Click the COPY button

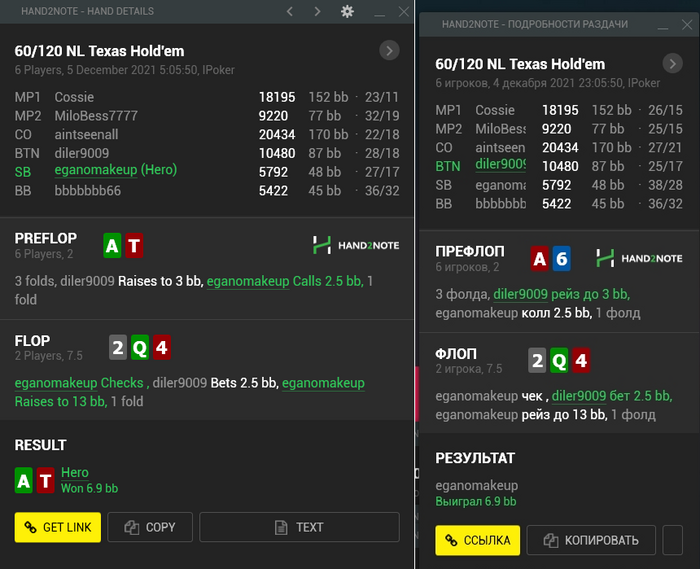coord(150,527)
